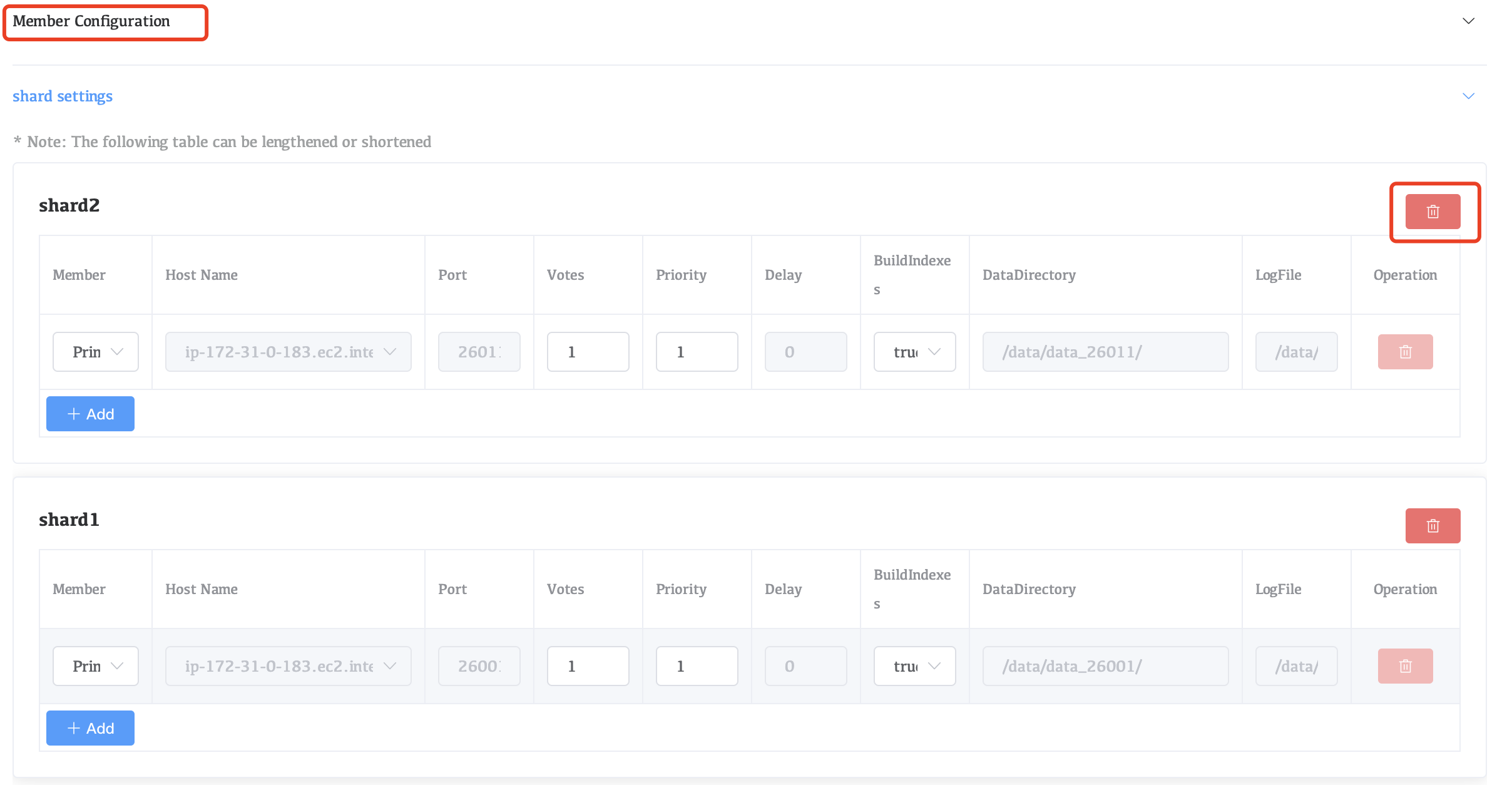Click shard1 Port field

(479, 666)
